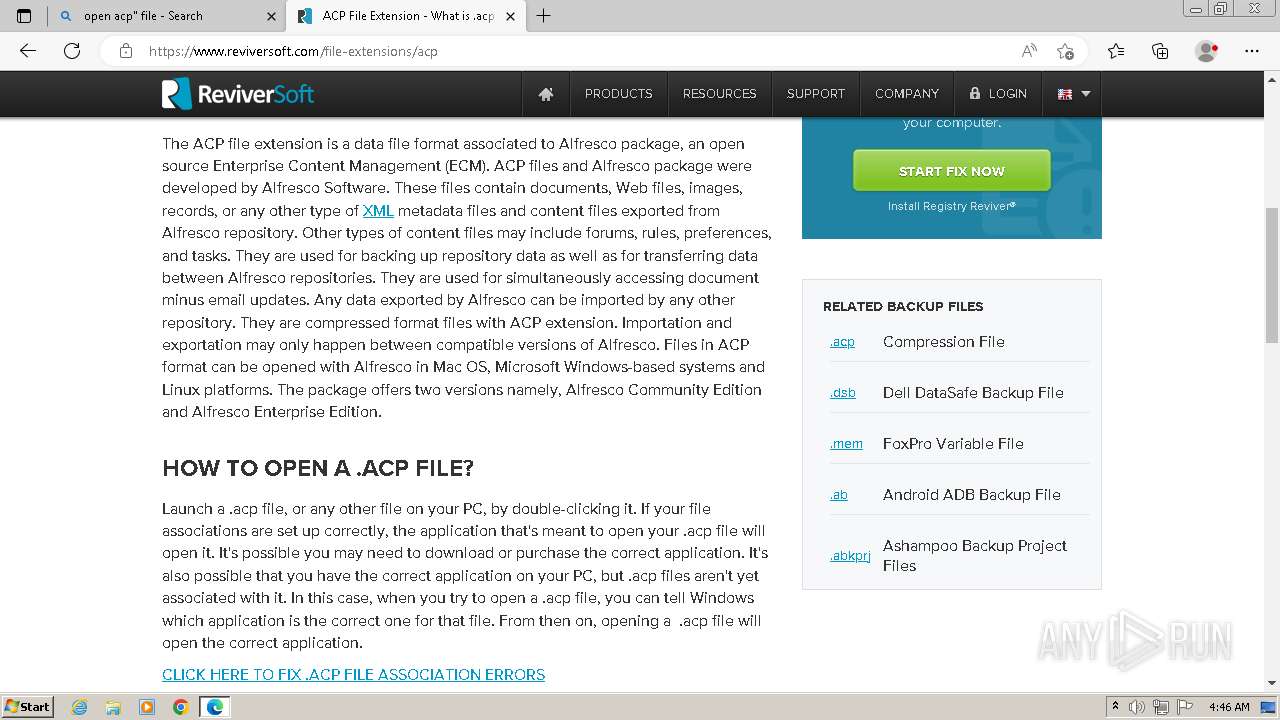Show hidden system tray icons
The height and width of the screenshot is (720, 1280).
click(x=1116, y=706)
